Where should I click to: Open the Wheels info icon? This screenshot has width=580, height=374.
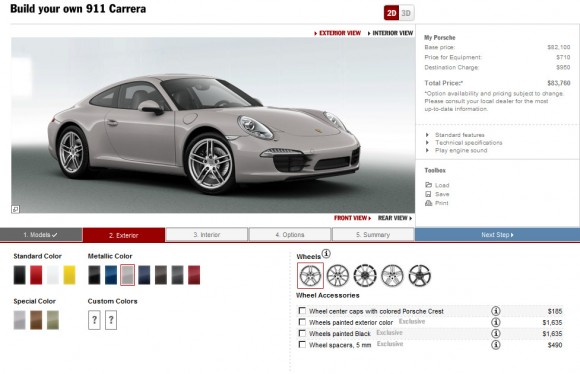(x=326, y=254)
